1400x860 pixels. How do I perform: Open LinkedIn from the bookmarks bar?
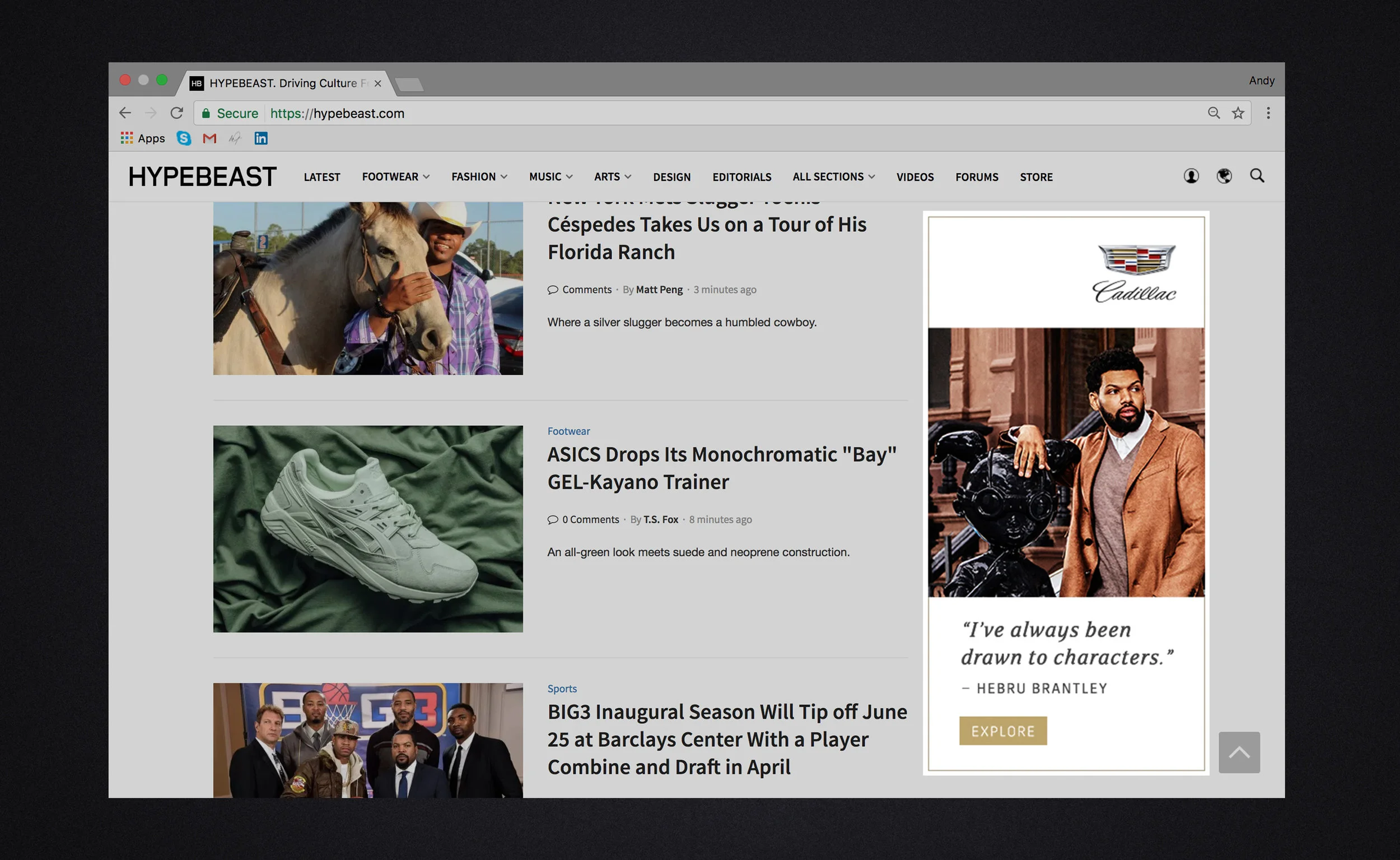(x=261, y=138)
